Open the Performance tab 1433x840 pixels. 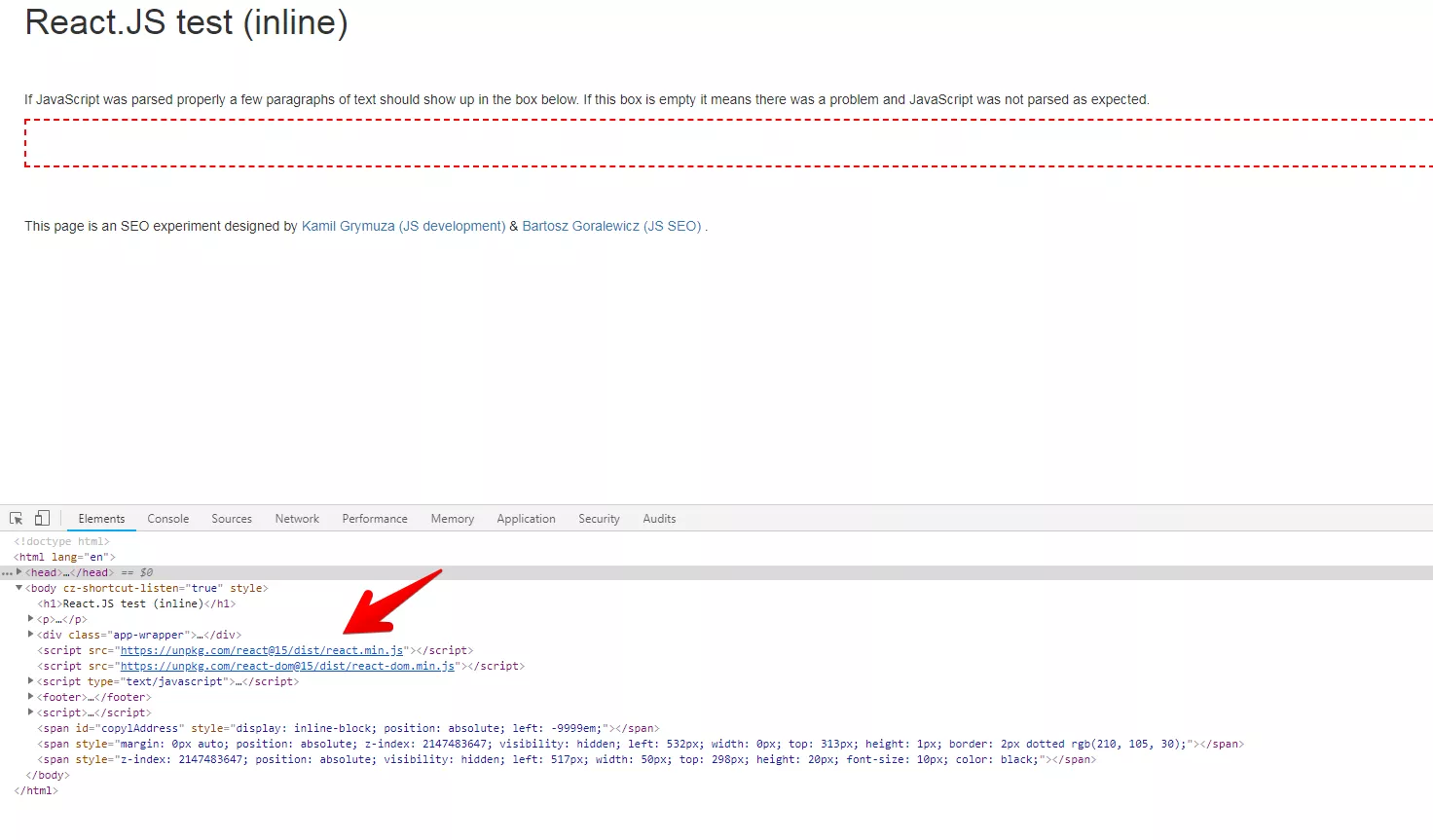[375, 519]
